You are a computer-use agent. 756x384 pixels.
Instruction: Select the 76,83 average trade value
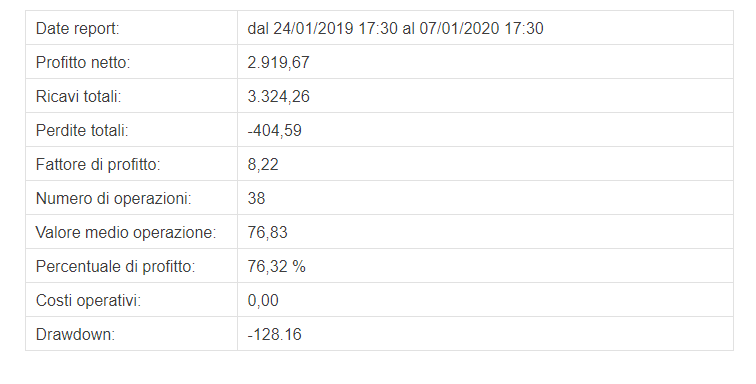[267, 233]
